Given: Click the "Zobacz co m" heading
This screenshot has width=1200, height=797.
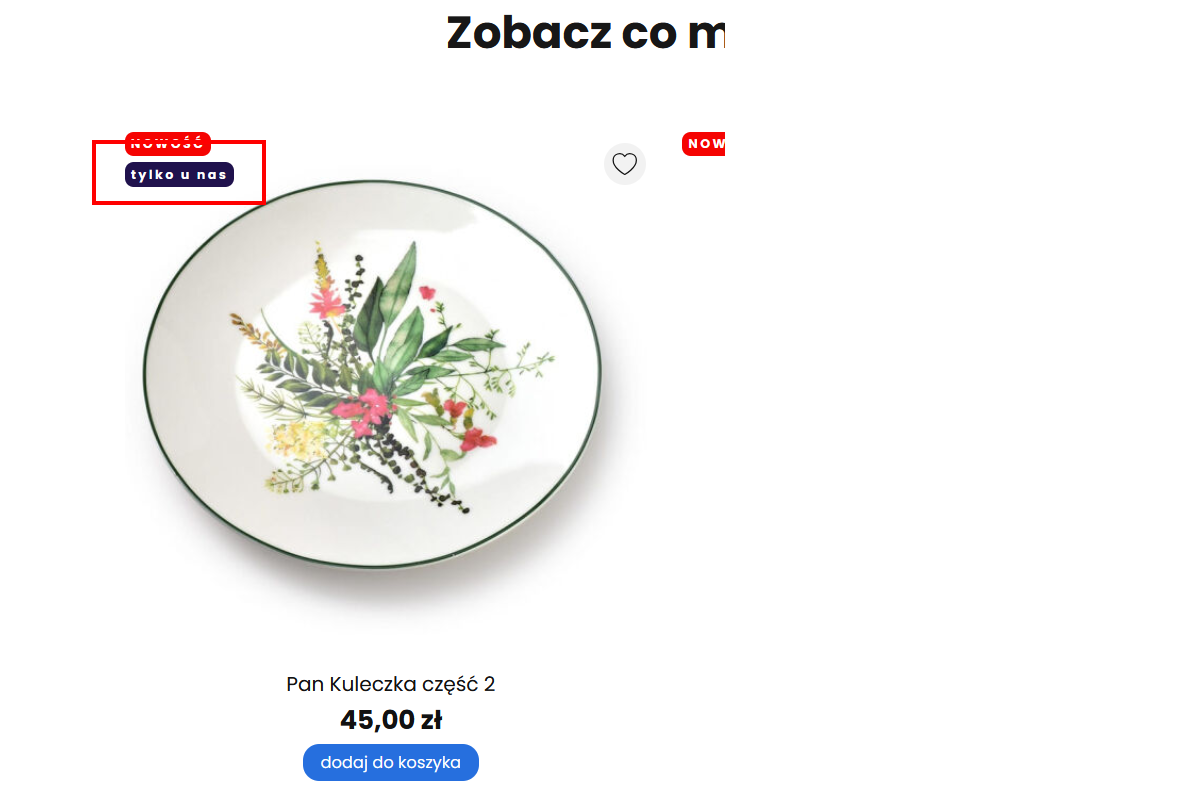Looking at the screenshot, I should point(585,34).
